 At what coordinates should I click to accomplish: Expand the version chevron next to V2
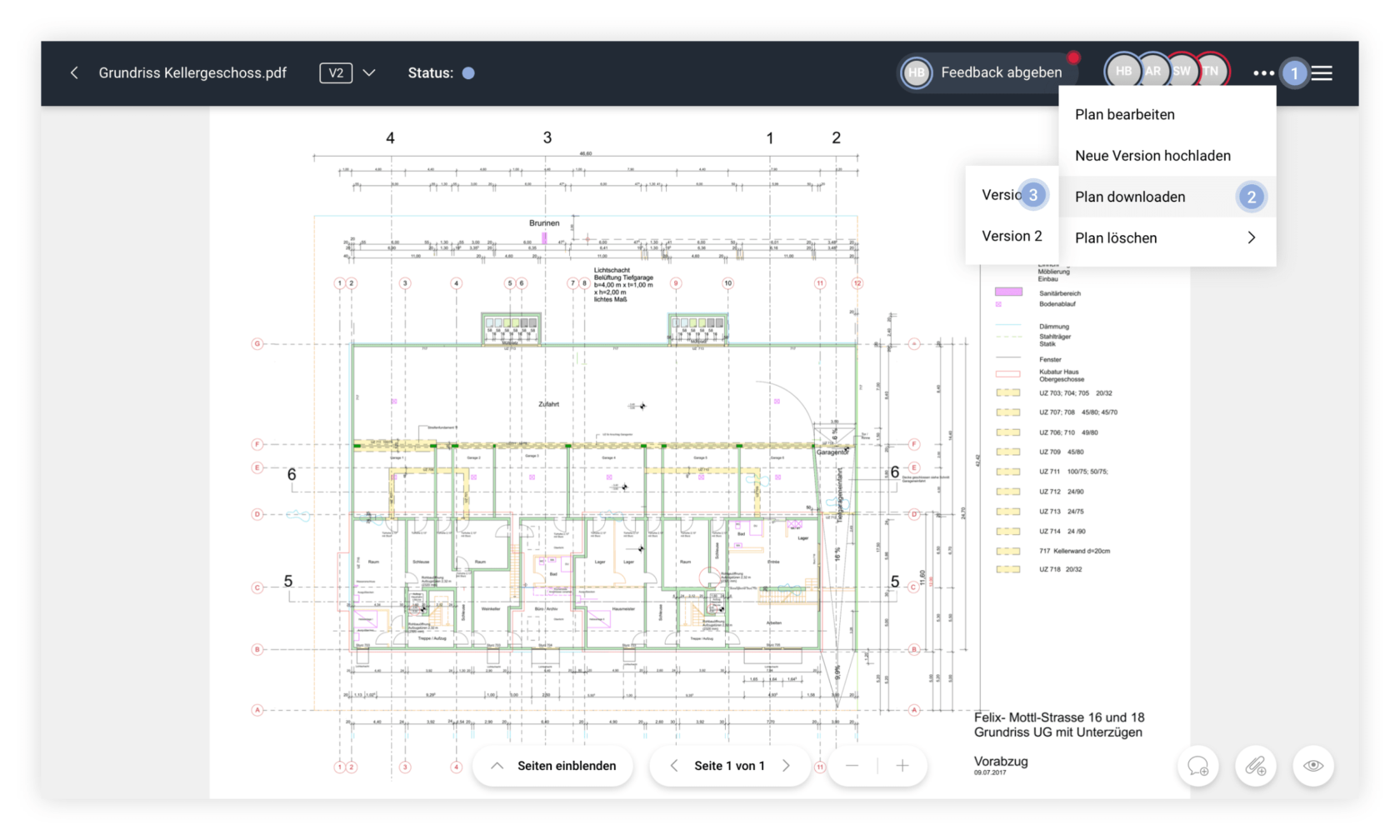(x=369, y=73)
